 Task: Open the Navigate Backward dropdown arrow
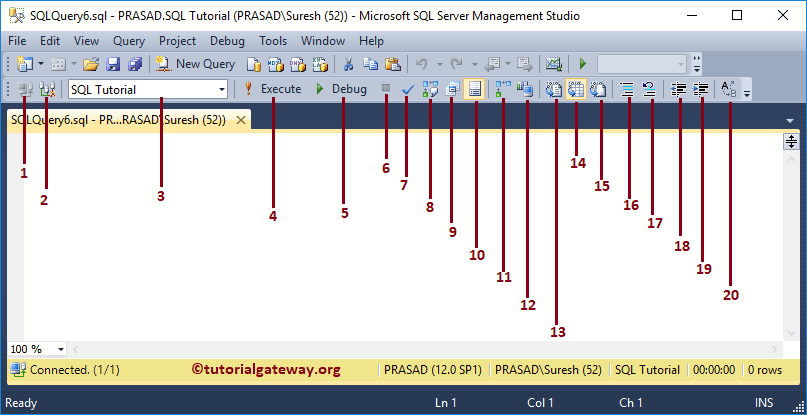(508, 64)
